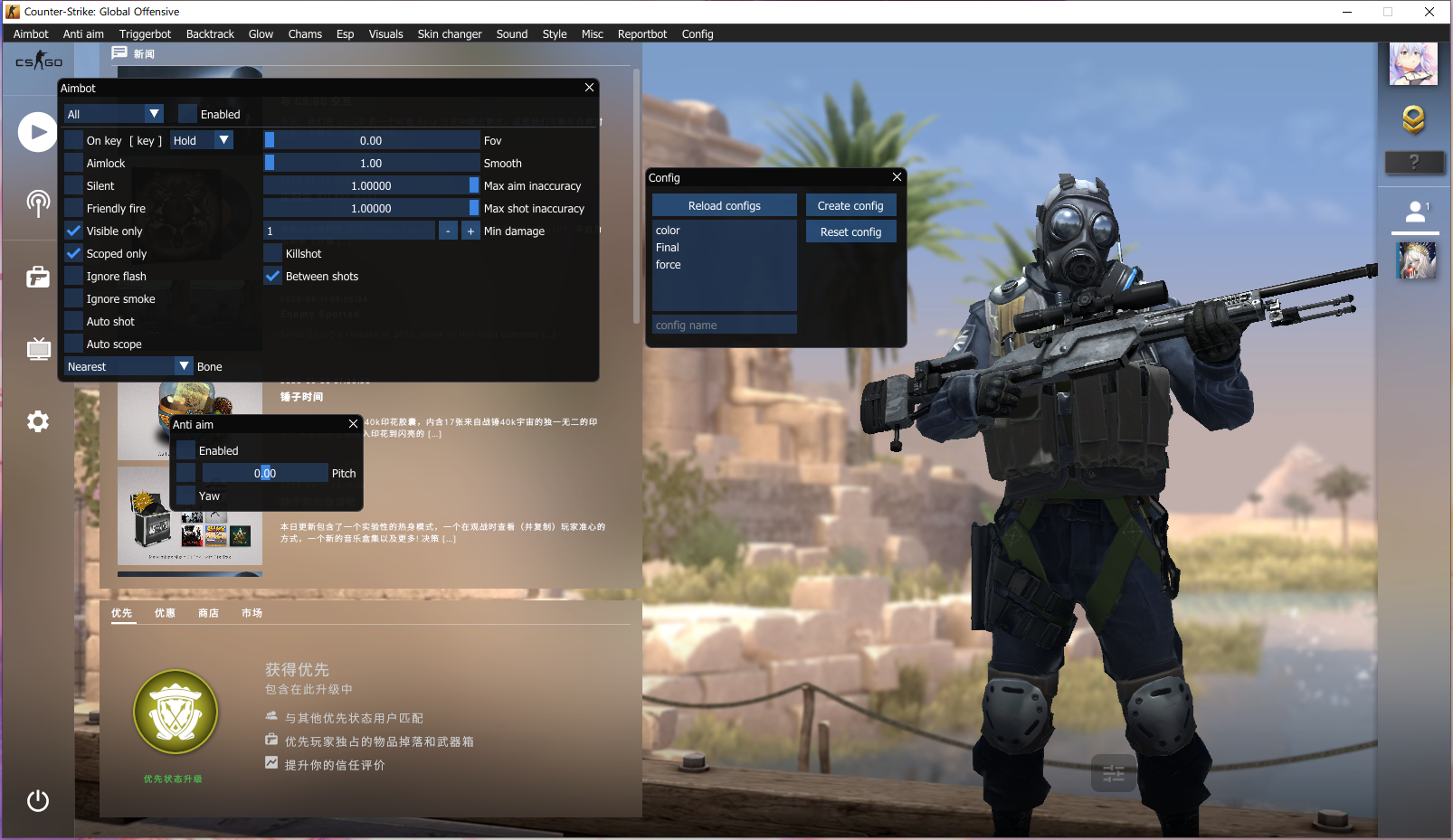Close the Aimbot window
This screenshot has height=840, width=1453.
point(589,88)
